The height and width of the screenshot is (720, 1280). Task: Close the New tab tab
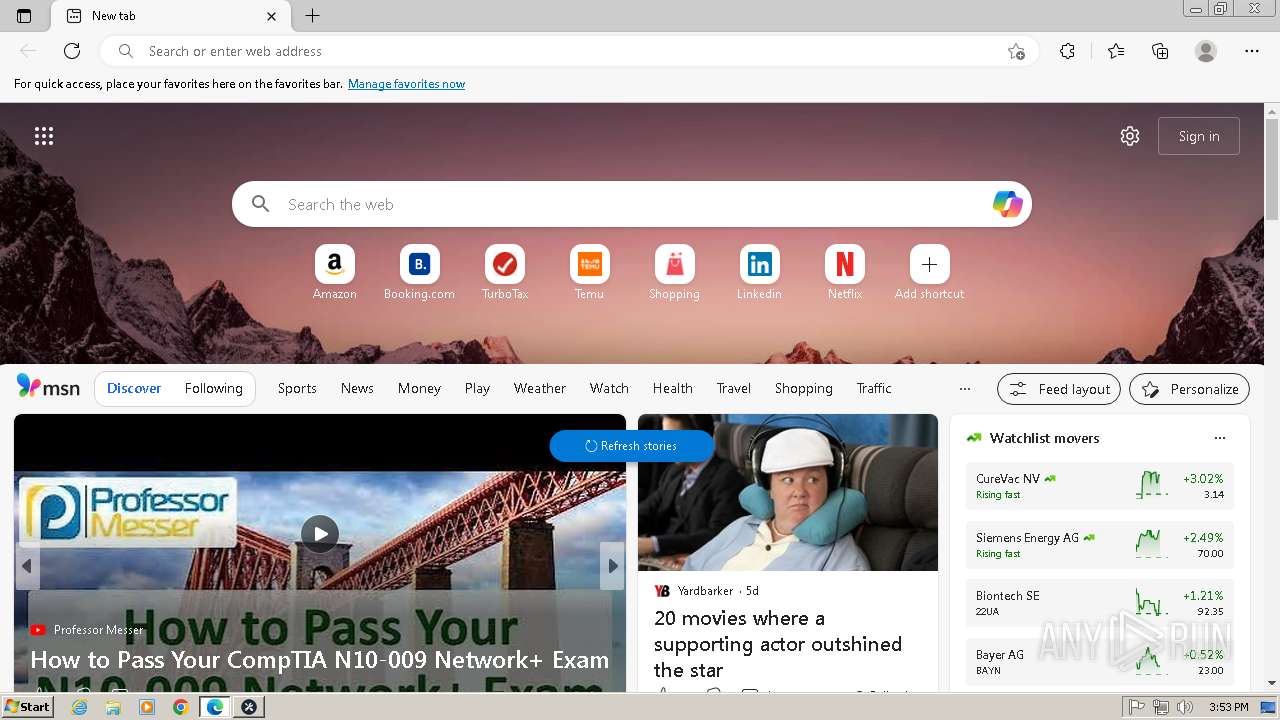[272, 16]
